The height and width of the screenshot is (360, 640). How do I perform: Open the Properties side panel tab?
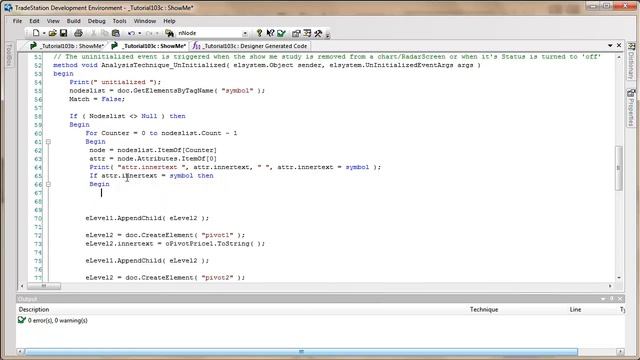631,107
